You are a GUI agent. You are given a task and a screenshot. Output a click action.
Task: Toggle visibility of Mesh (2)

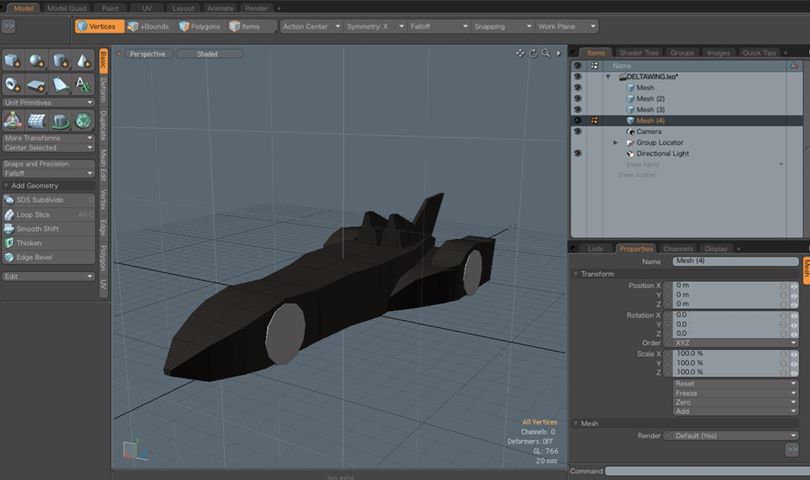pyautogui.click(x=578, y=98)
